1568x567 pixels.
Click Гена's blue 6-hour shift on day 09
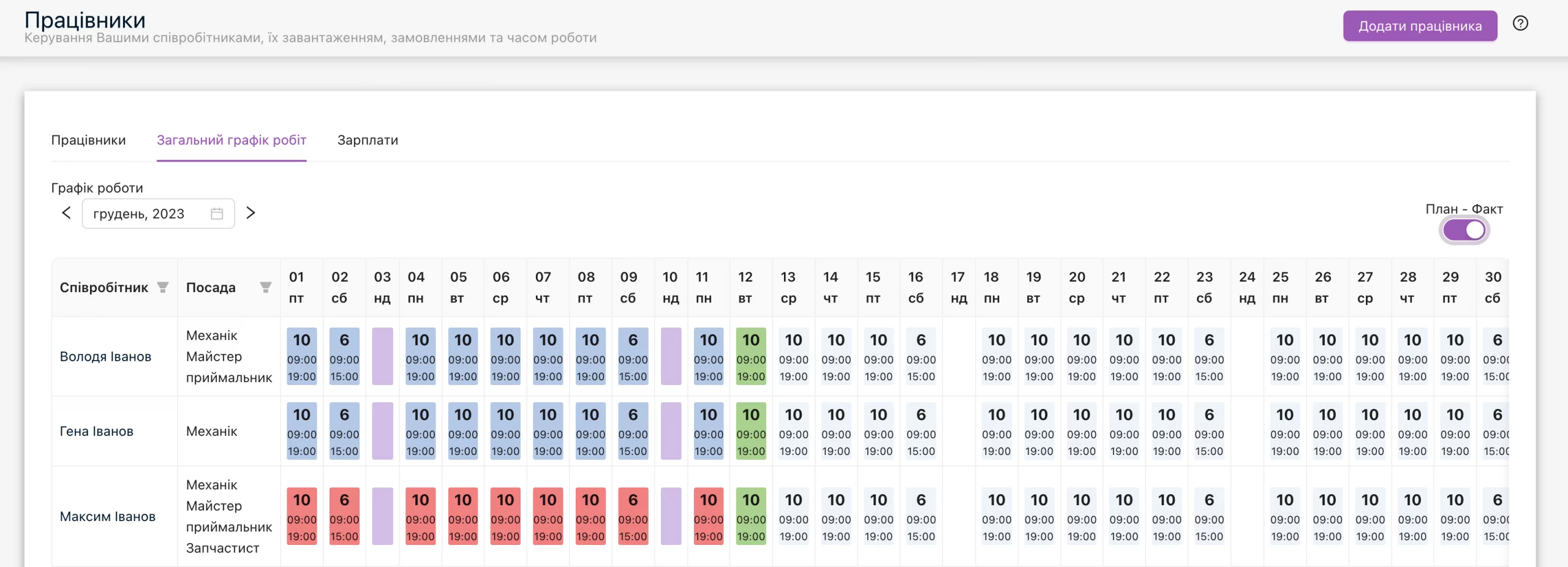633,431
